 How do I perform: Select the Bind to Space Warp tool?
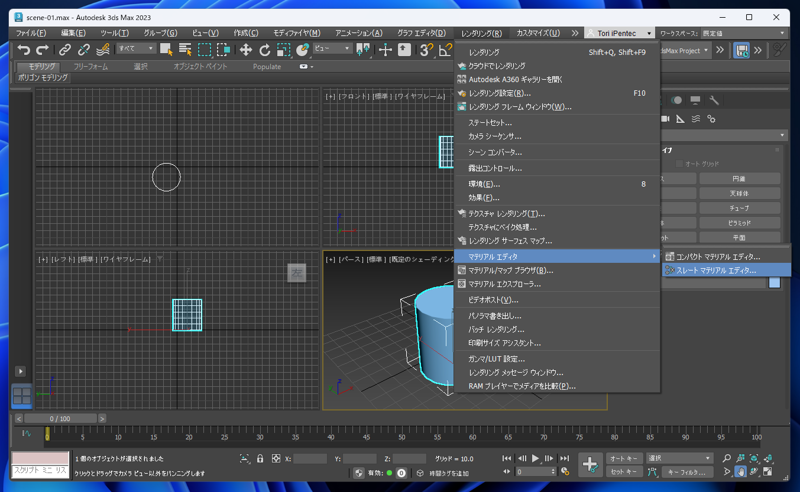(103, 50)
